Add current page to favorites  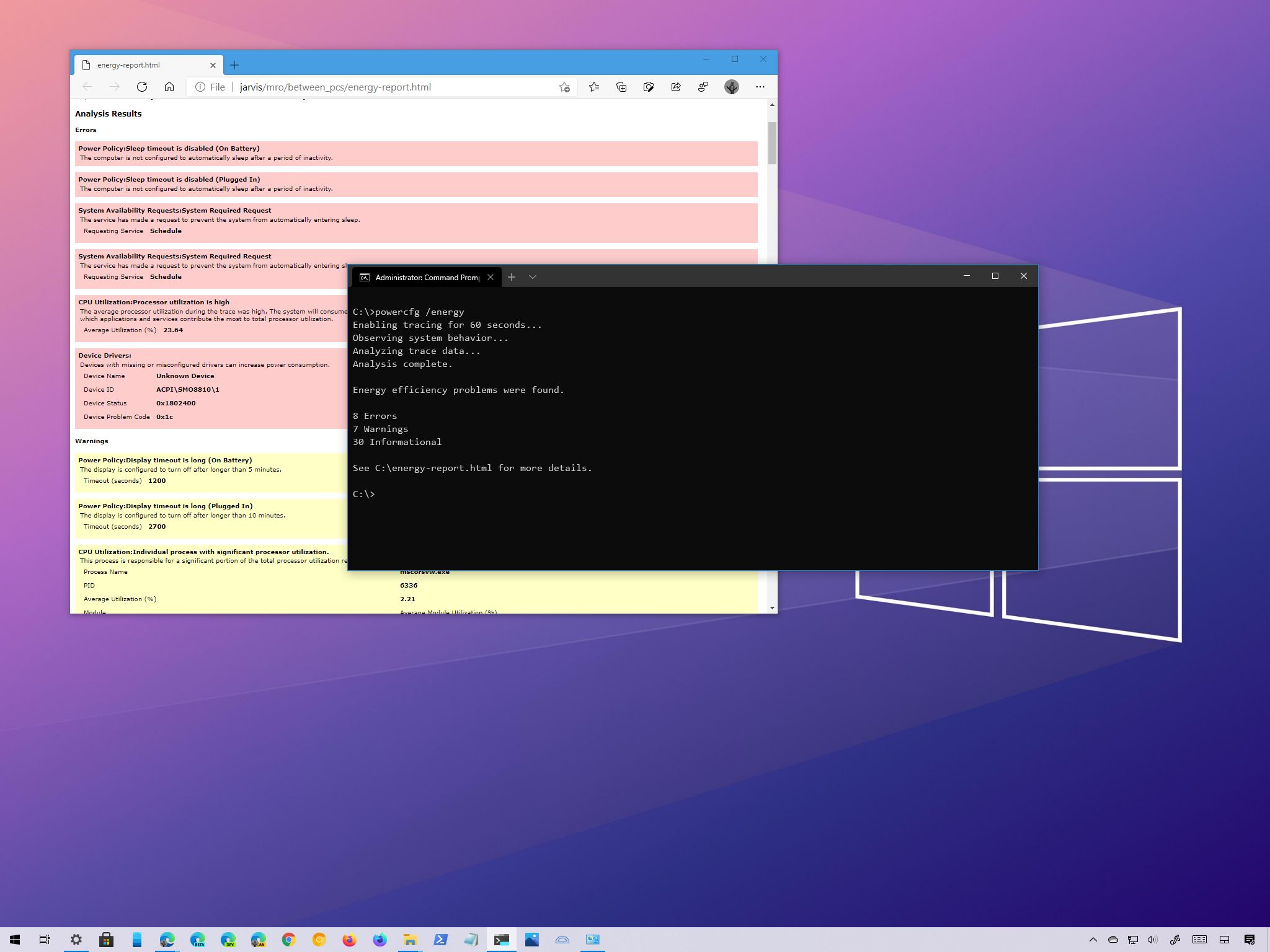[564, 87]
